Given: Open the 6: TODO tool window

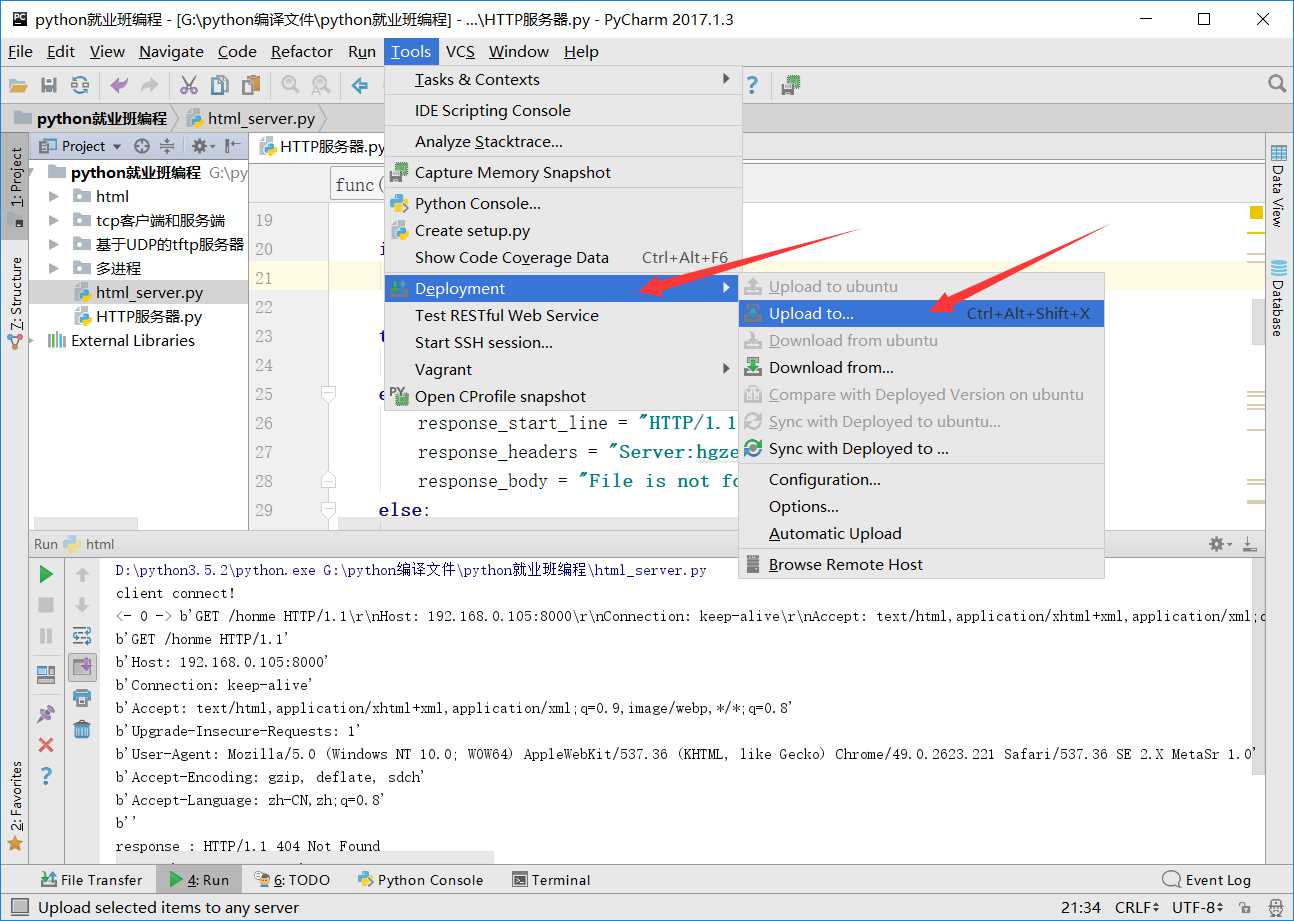Looking at the screenshot, I should pyautogui.click(x=292, y=880).
